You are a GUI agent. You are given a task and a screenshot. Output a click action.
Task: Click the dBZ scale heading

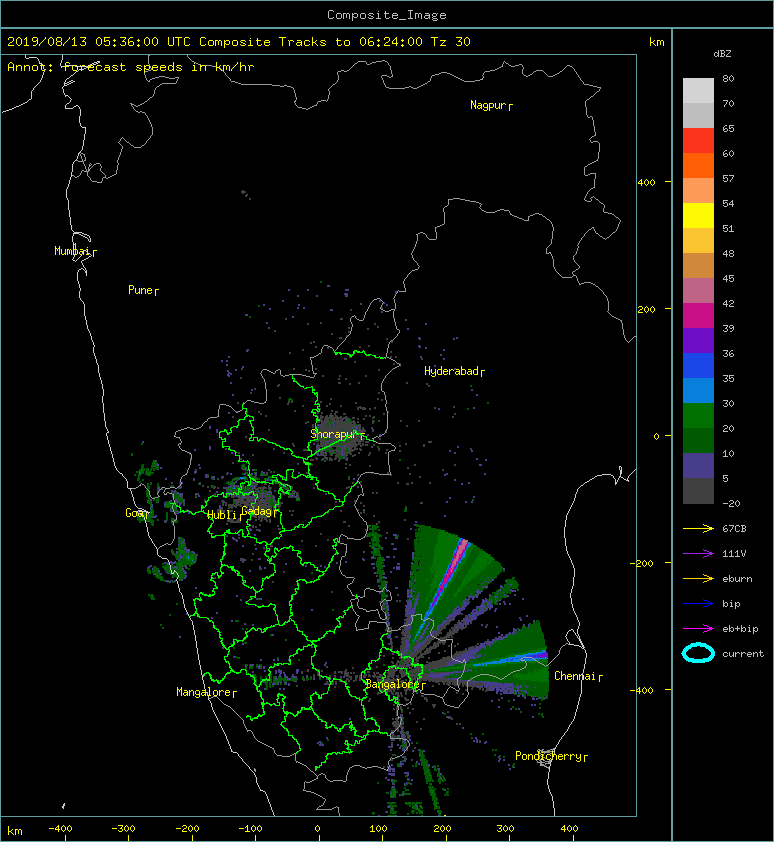pyautogui.click(x=722, y=54)
